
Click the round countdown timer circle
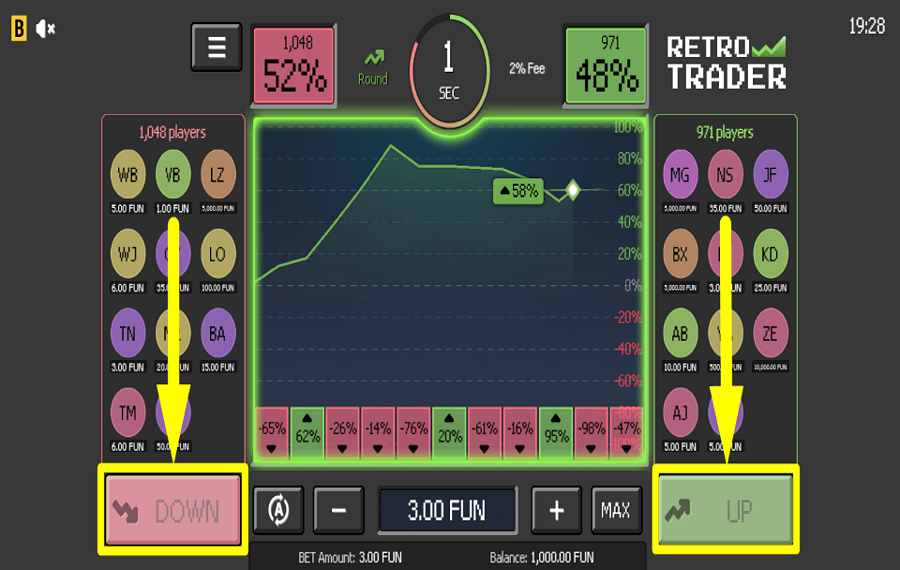coord(449,69)
